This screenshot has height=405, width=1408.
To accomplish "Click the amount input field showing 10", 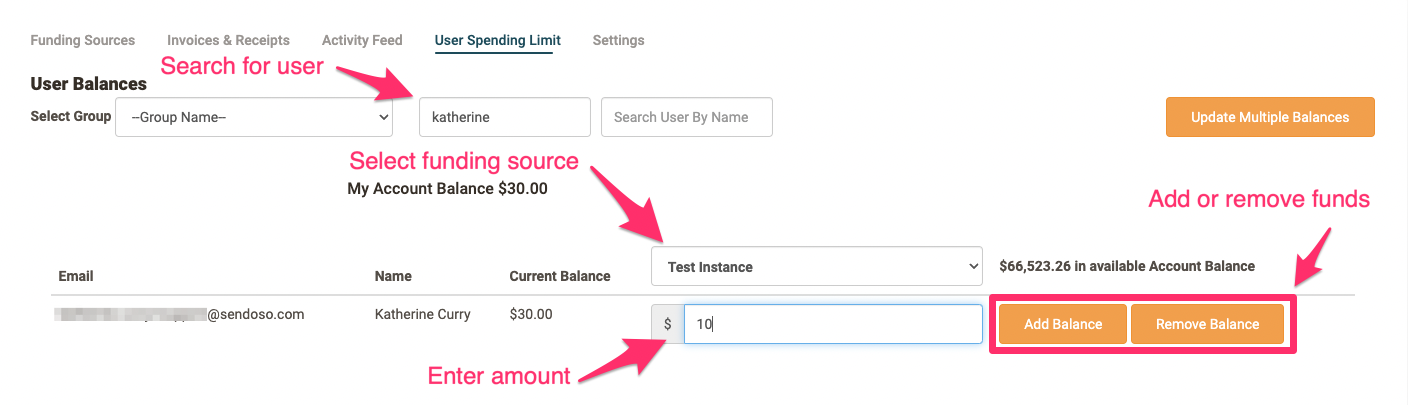I will (833, 324).
